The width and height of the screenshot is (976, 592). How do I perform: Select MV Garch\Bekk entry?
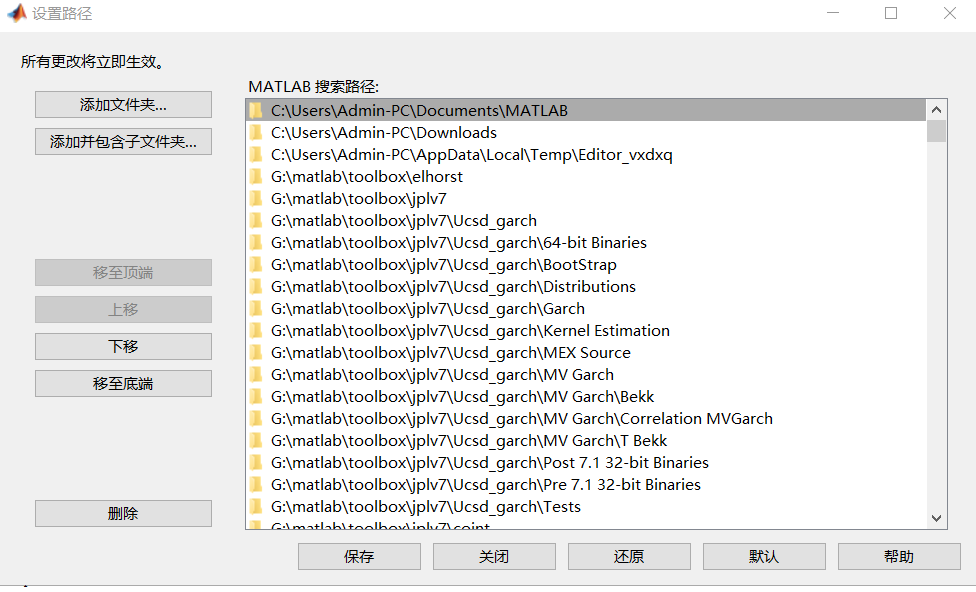click(586, 397)
